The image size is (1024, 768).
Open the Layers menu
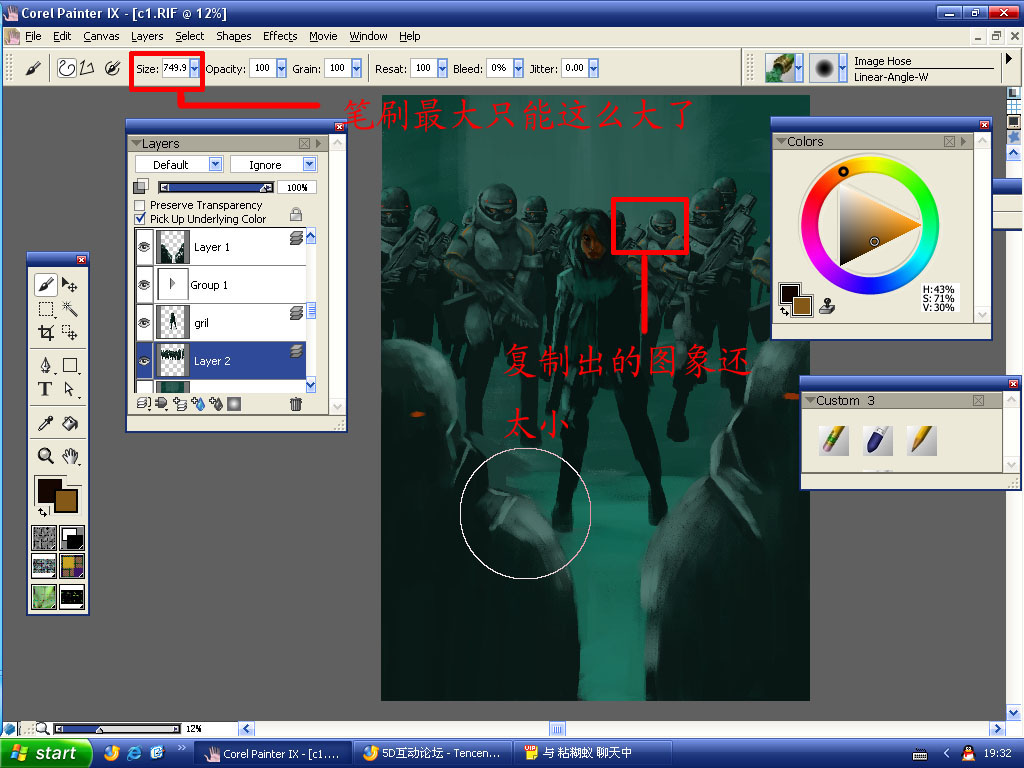pyautogui.click(x=147, y=37)
